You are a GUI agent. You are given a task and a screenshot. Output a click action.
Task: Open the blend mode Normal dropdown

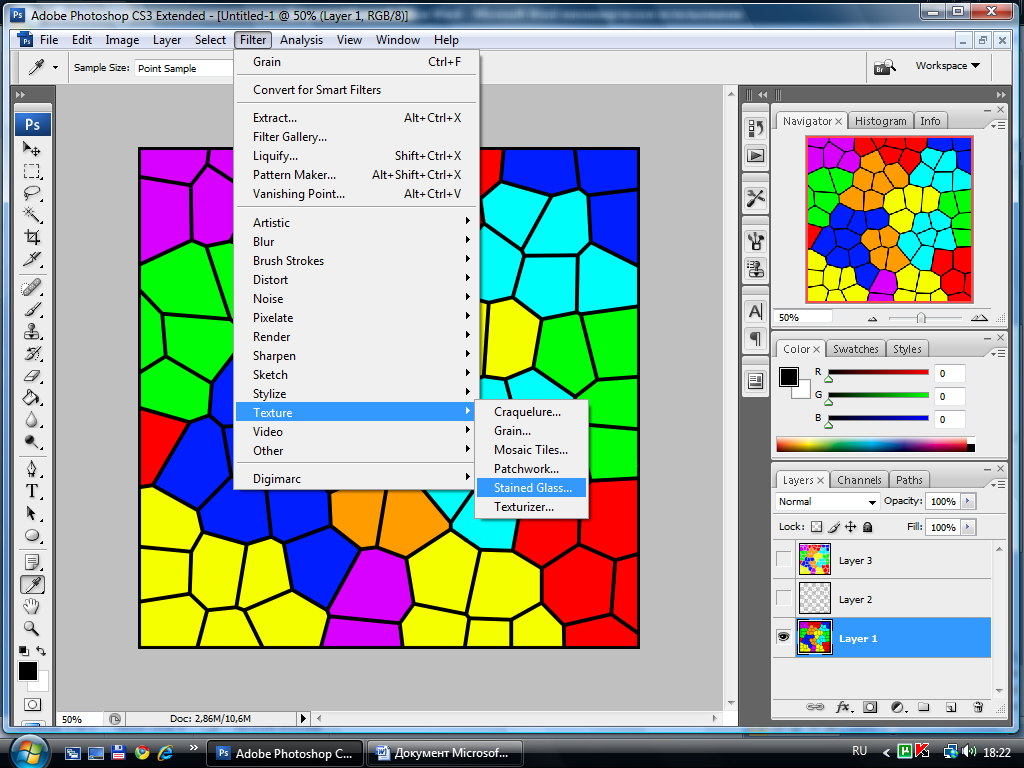click(827, 502)
